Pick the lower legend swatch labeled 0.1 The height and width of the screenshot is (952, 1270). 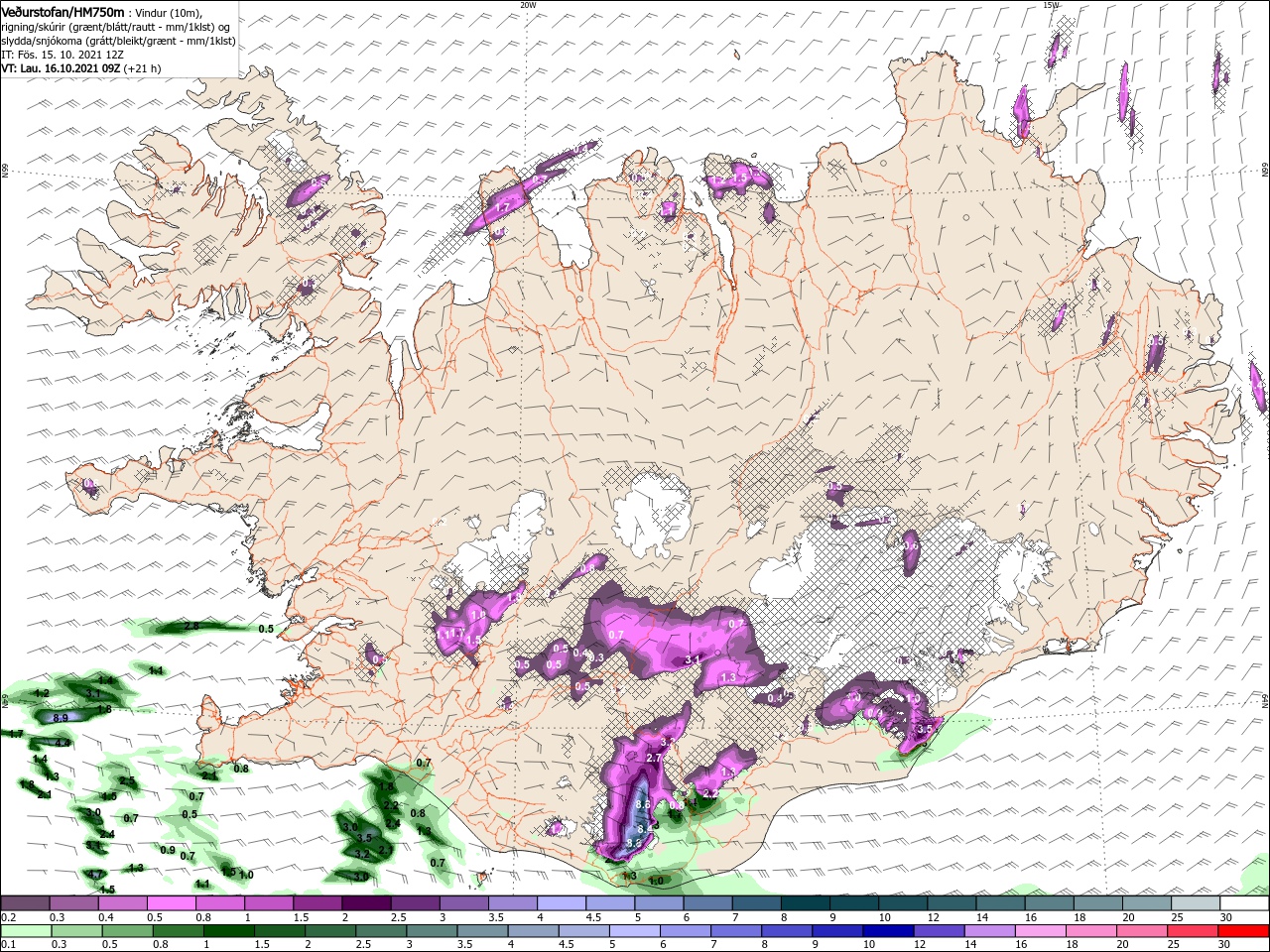click(x=25, y=930)
